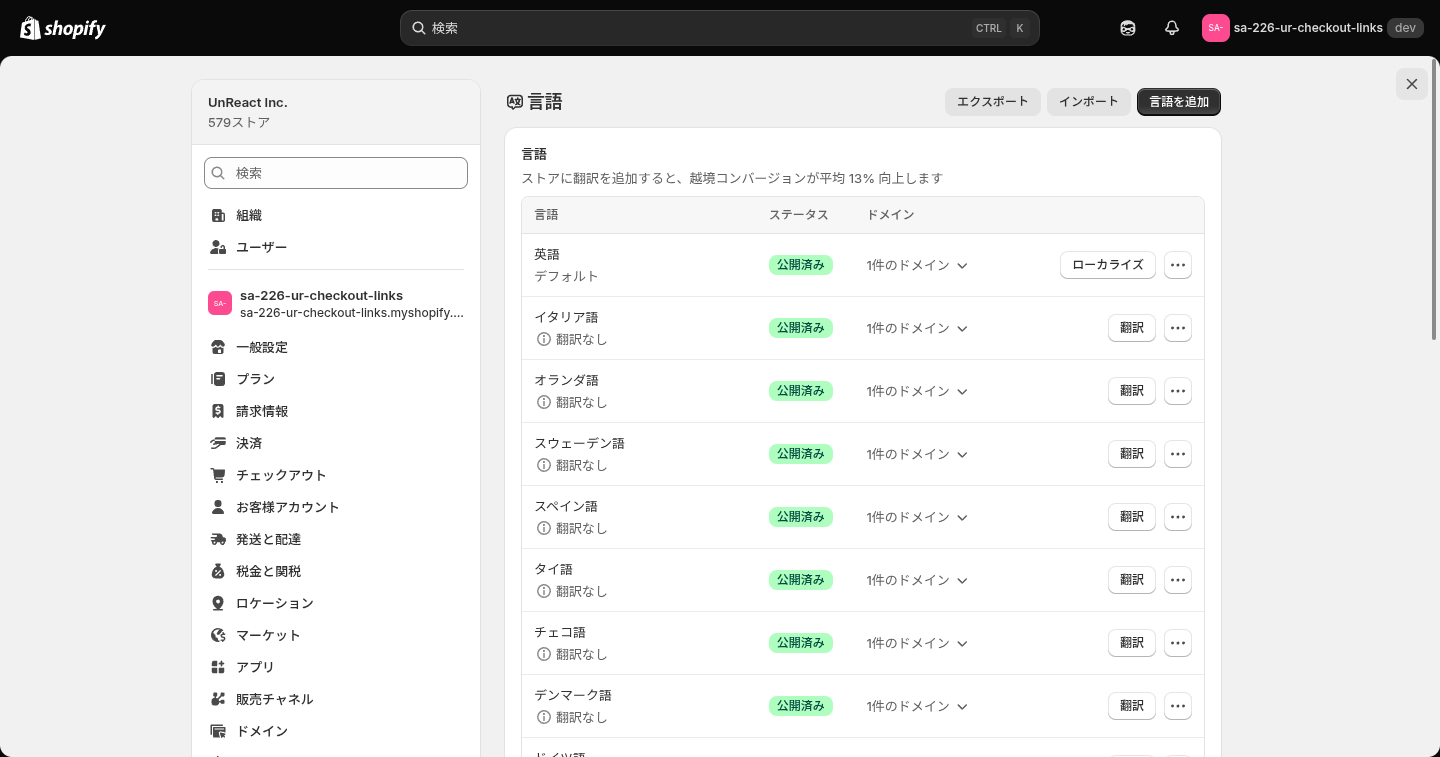Open more actions menu for チェコ語
This screenshot has width=1440, height=757.
click(1178, 643)
